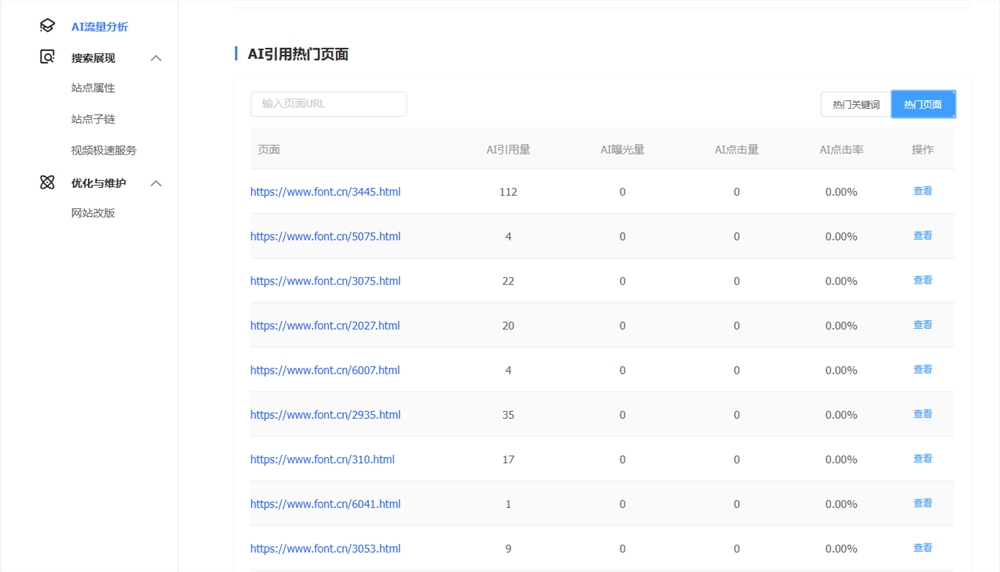Select AI引用量 value 1 in 6041.html row
This screenshot has height=572, width=1000.
click(x=508, y=504)
